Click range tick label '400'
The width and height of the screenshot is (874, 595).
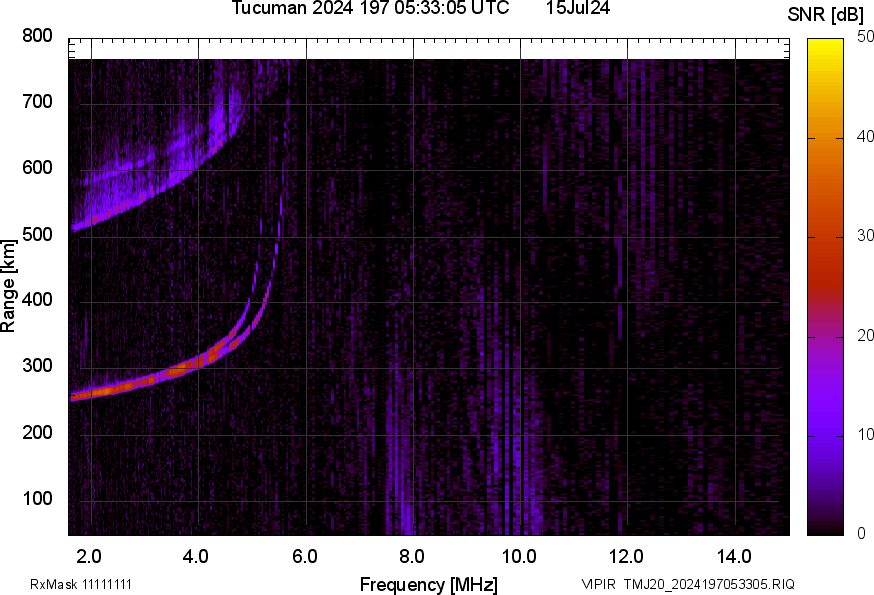click(x=37, y=300)
